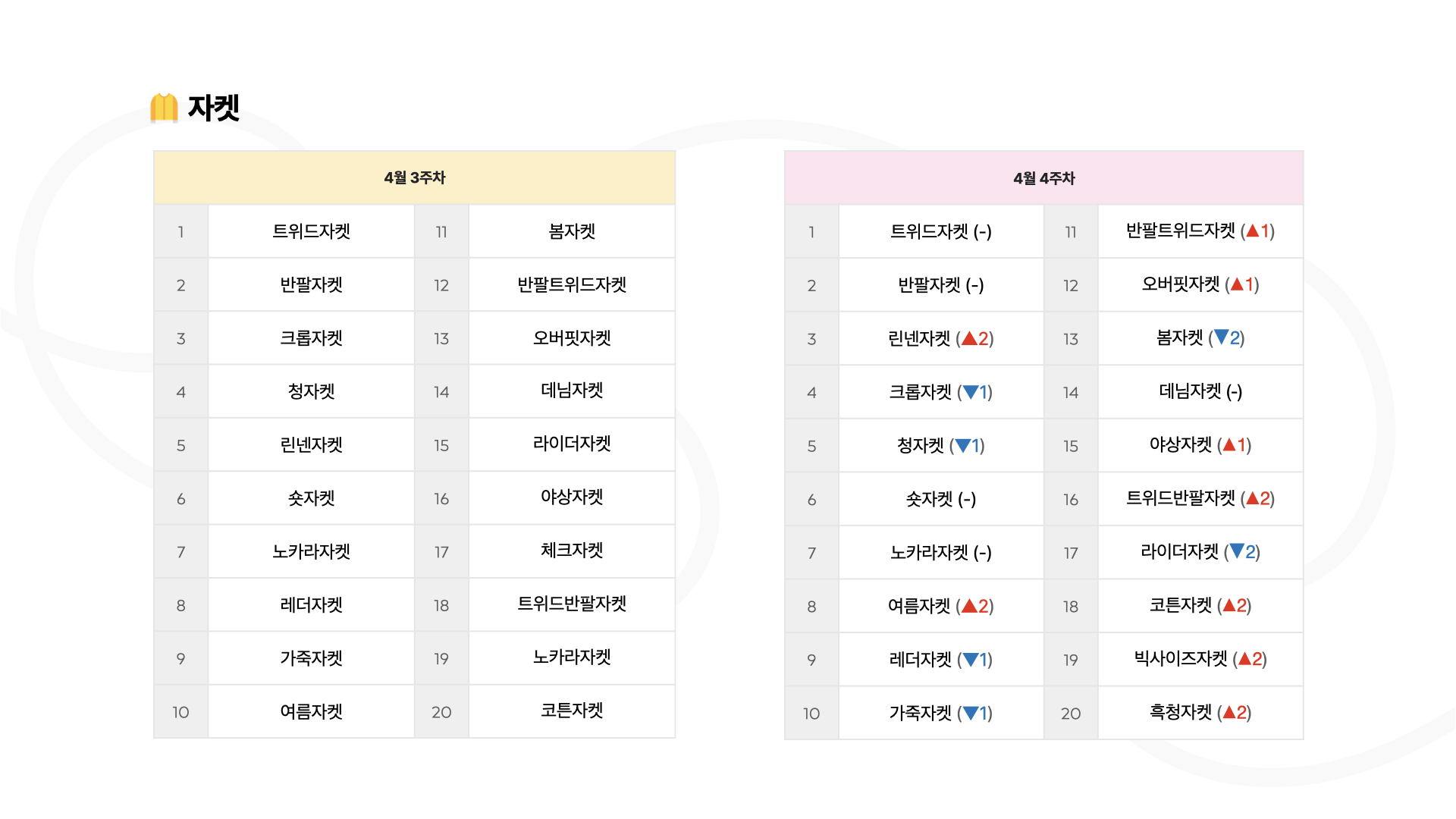
Task: Click blue down arrow beside 라이더자켓
Action: (x=1236, y=551)
